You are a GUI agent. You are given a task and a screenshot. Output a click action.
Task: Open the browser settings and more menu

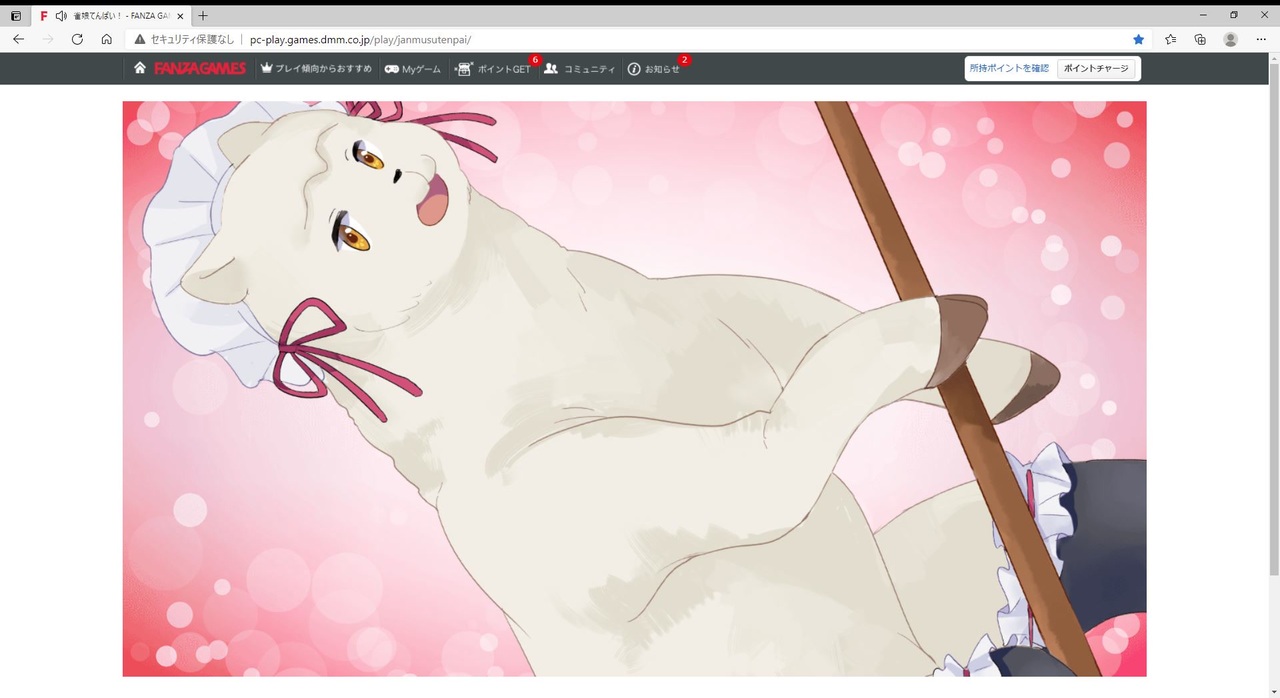[x=1261, y=39]
